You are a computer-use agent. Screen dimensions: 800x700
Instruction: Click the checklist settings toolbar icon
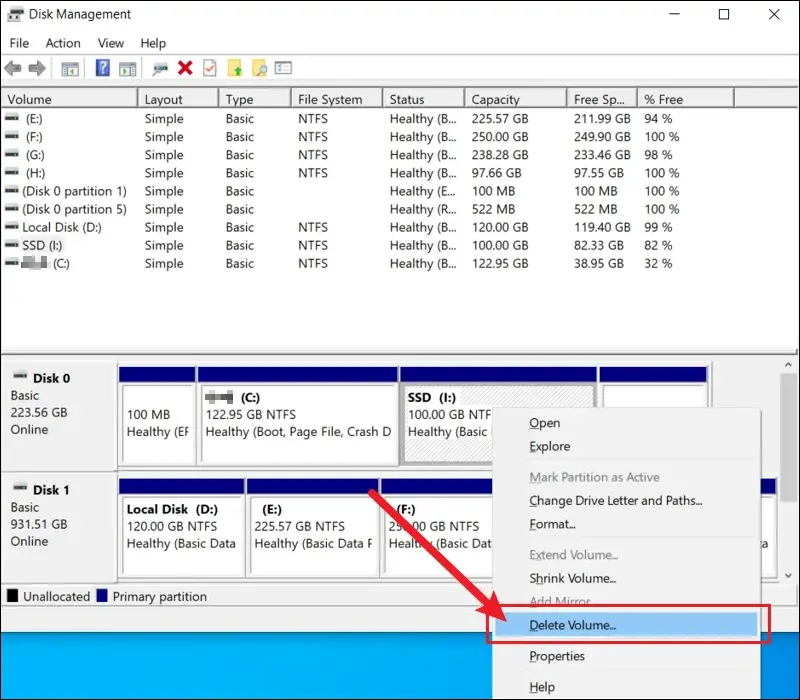click(x=283, y=67)
